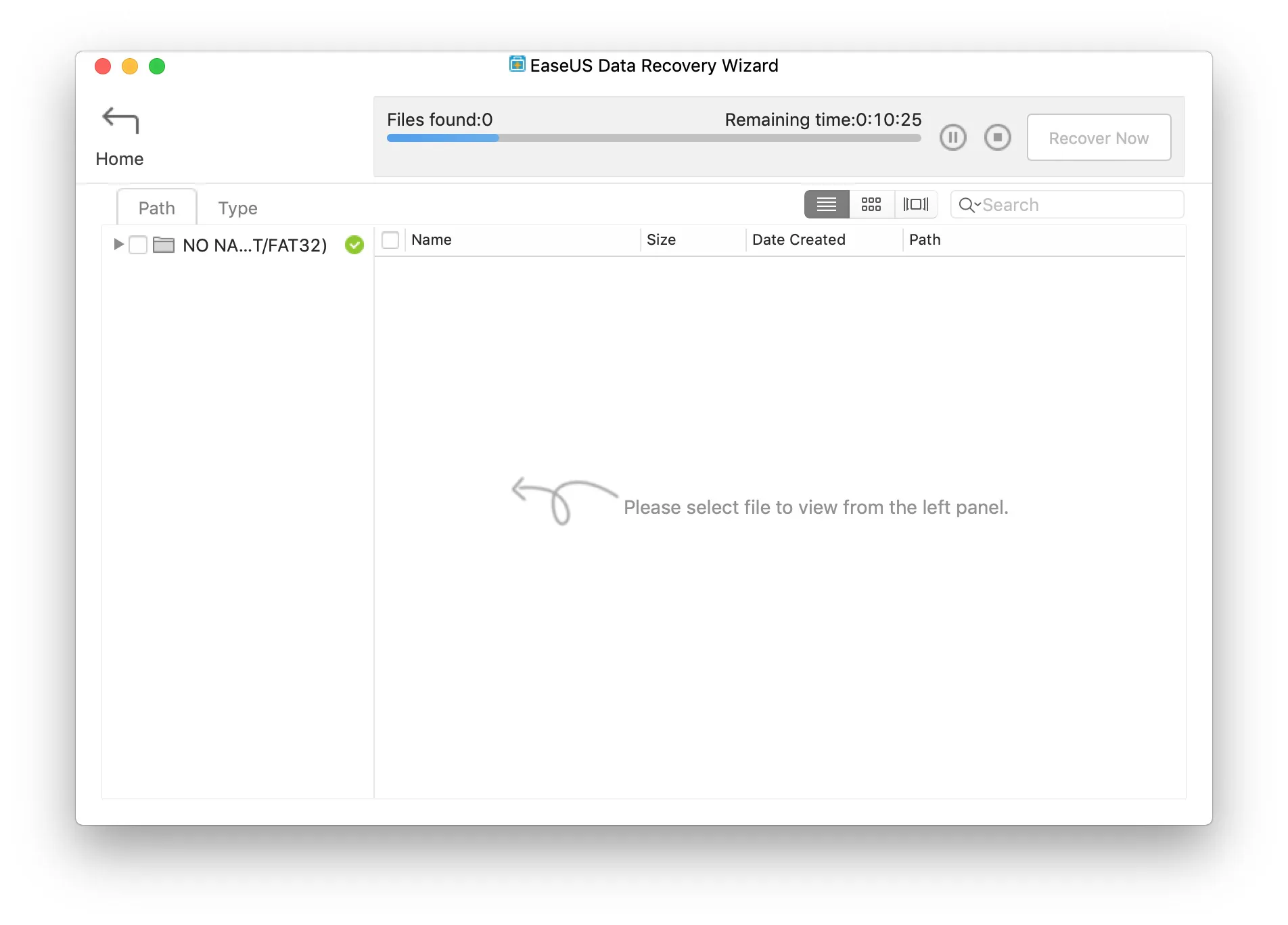Pause the running scan
Screen dimensions: 1288x925
pos(952,138)
